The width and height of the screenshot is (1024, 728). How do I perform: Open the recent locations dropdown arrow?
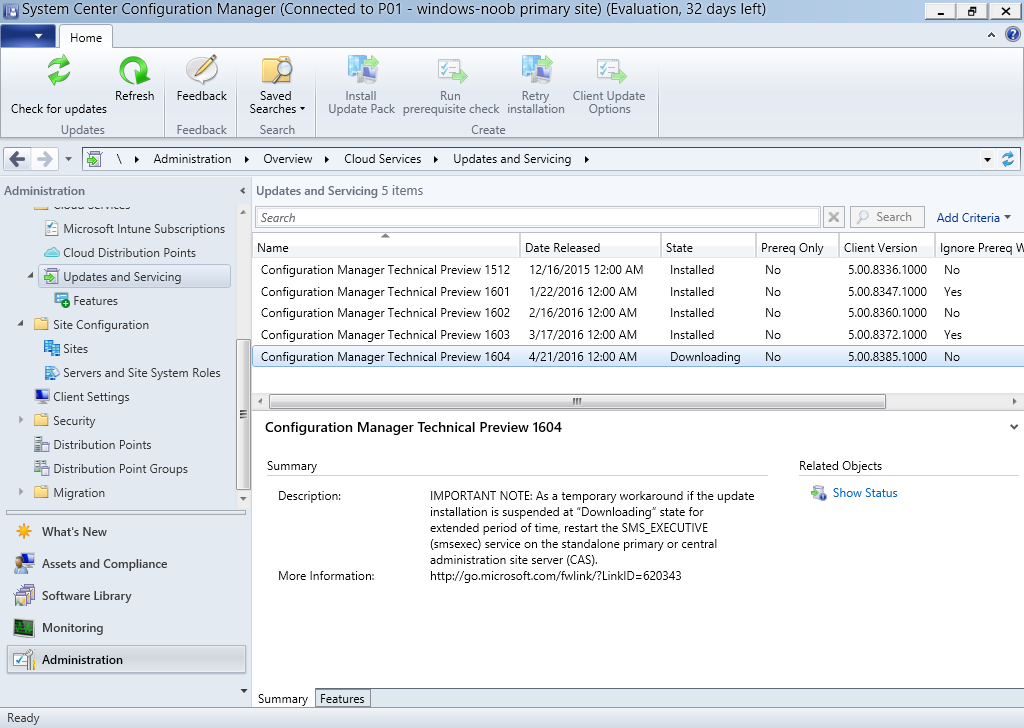coord(68,159)
